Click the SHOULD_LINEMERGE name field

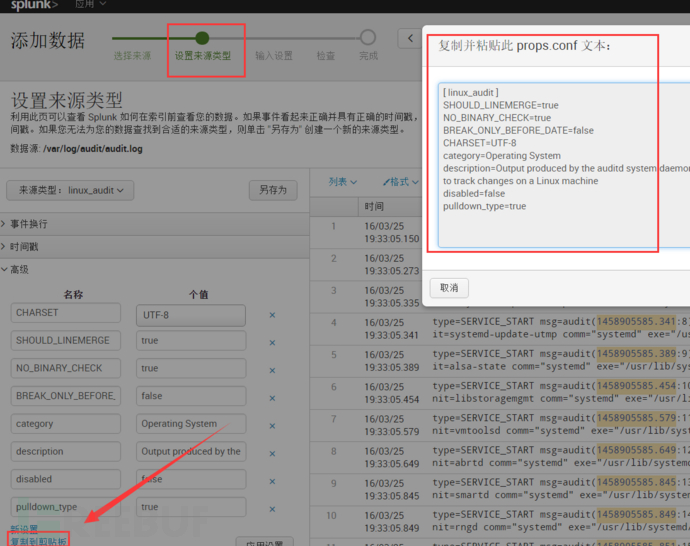pos(66,341)
